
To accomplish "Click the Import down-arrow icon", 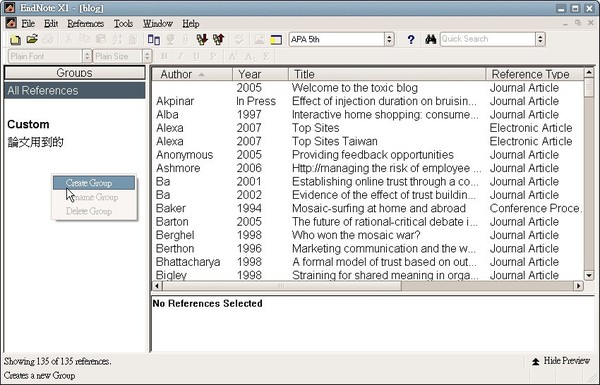I will tap(202, 39).
